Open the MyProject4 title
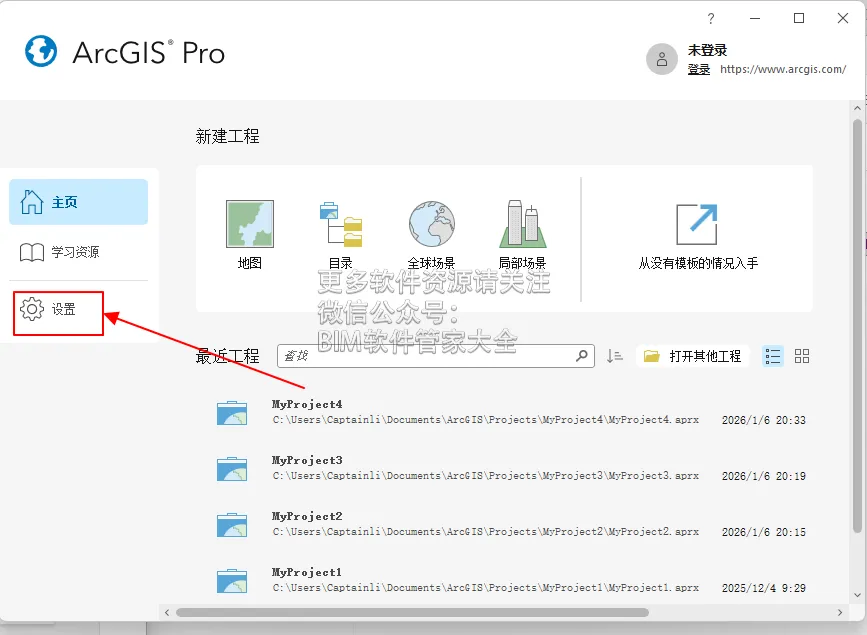The width and height of the screenshot is (867, 635). pos(307,404)
